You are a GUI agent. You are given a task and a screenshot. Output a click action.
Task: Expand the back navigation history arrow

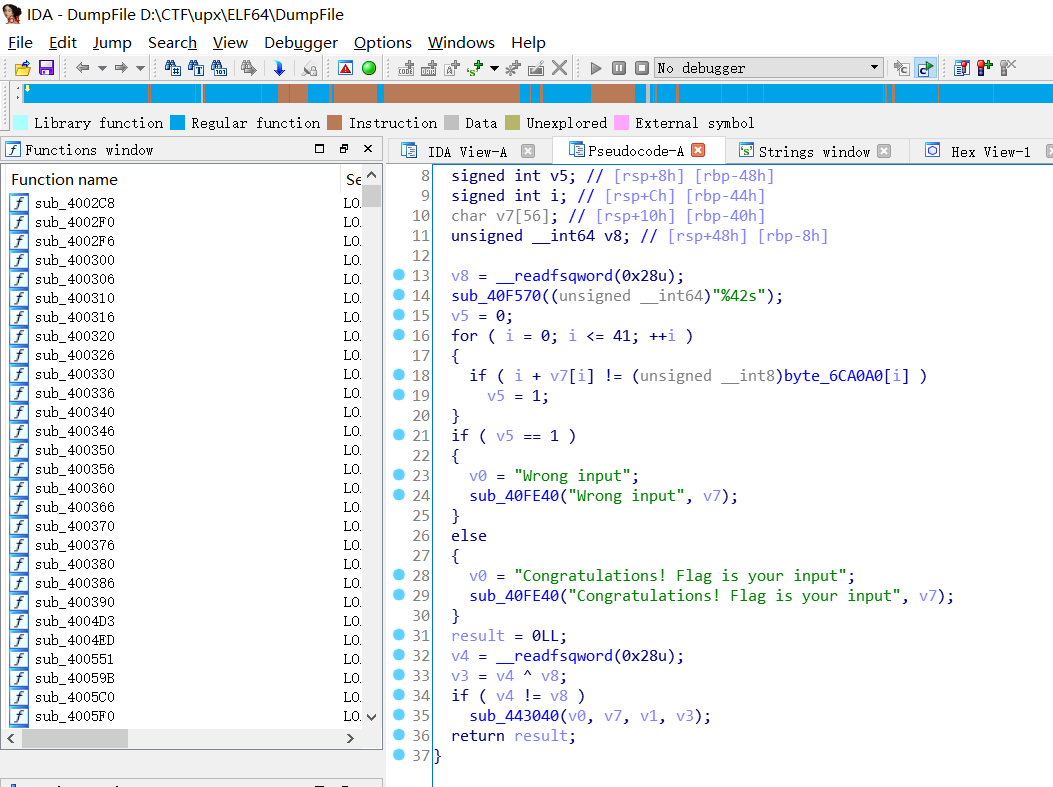coord(102,68)
